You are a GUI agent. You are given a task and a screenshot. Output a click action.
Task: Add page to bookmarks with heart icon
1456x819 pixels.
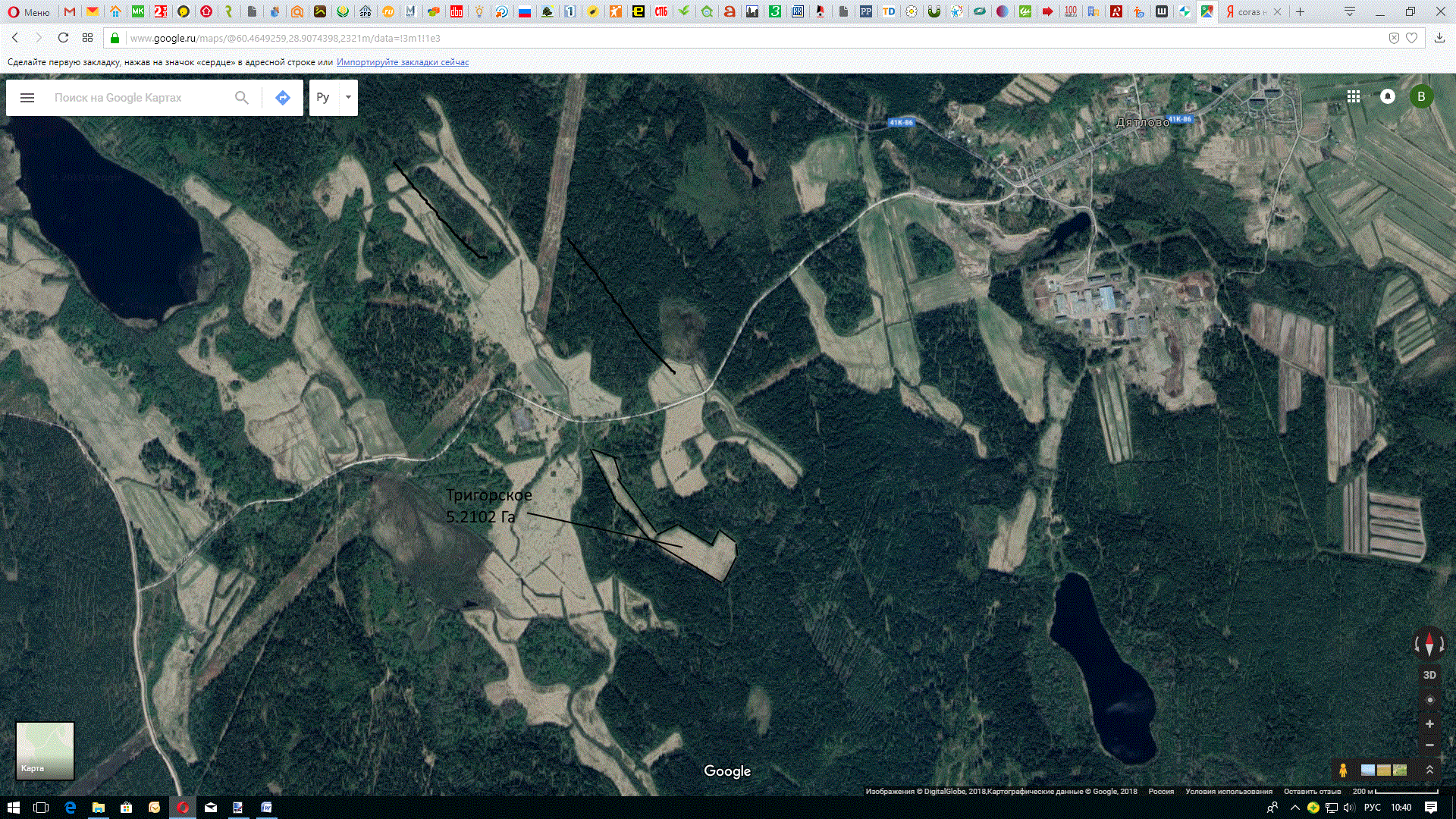[1411, 38]
